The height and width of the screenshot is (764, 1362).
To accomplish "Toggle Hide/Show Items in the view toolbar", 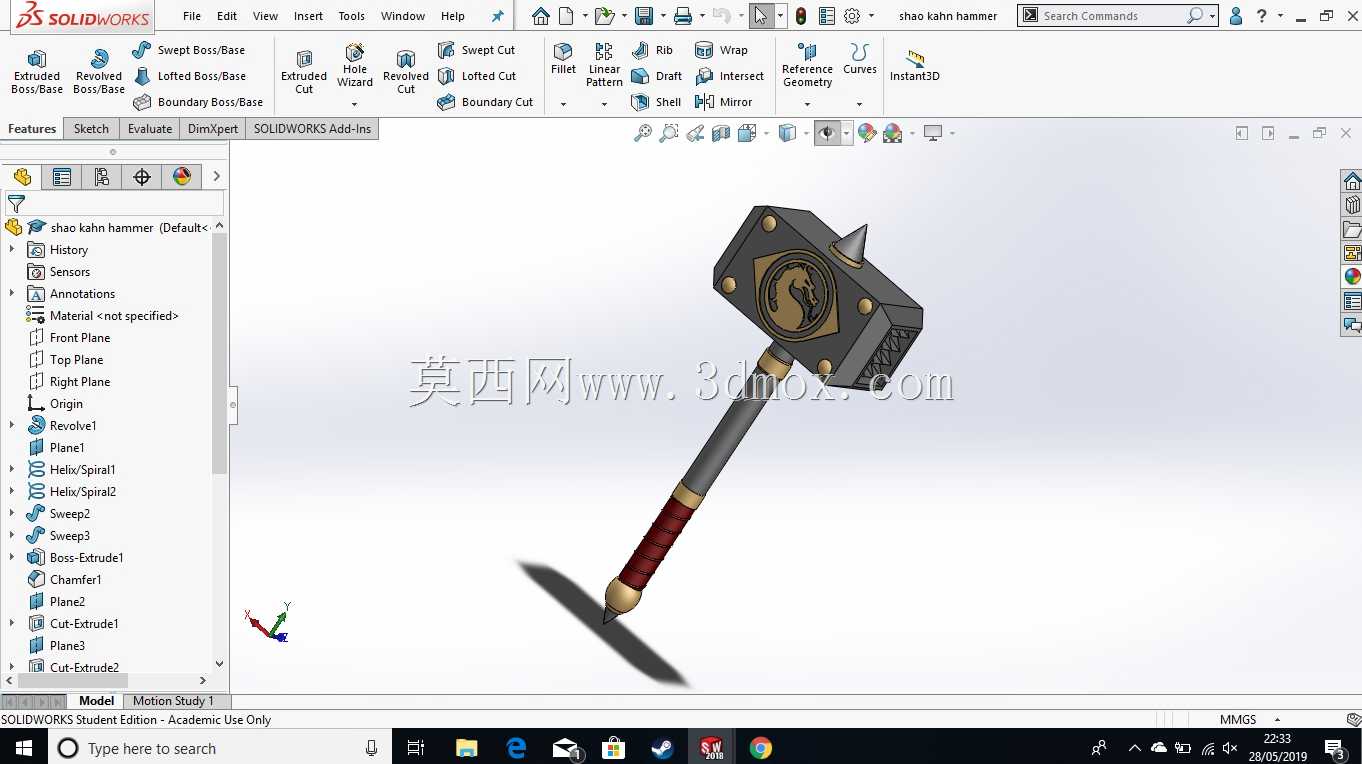I will 827,133.
